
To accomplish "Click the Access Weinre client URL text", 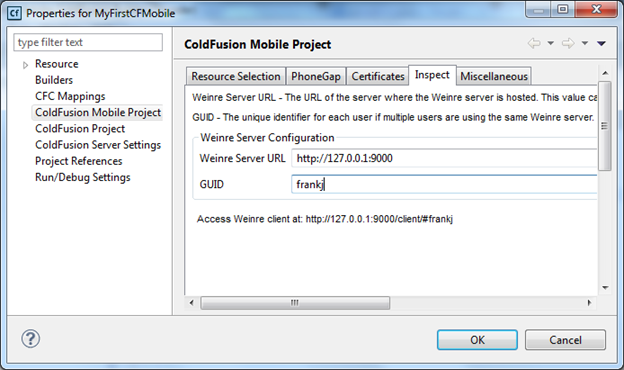I will click(325, 219).
